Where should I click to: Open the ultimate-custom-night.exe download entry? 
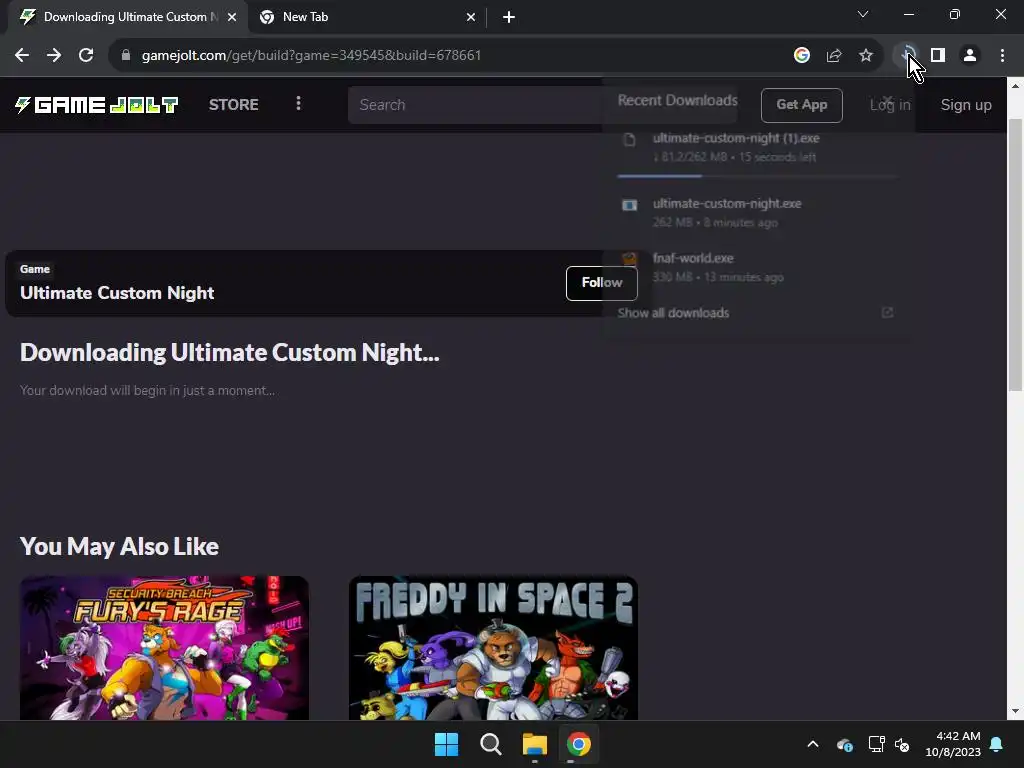(x=758, y=213)
